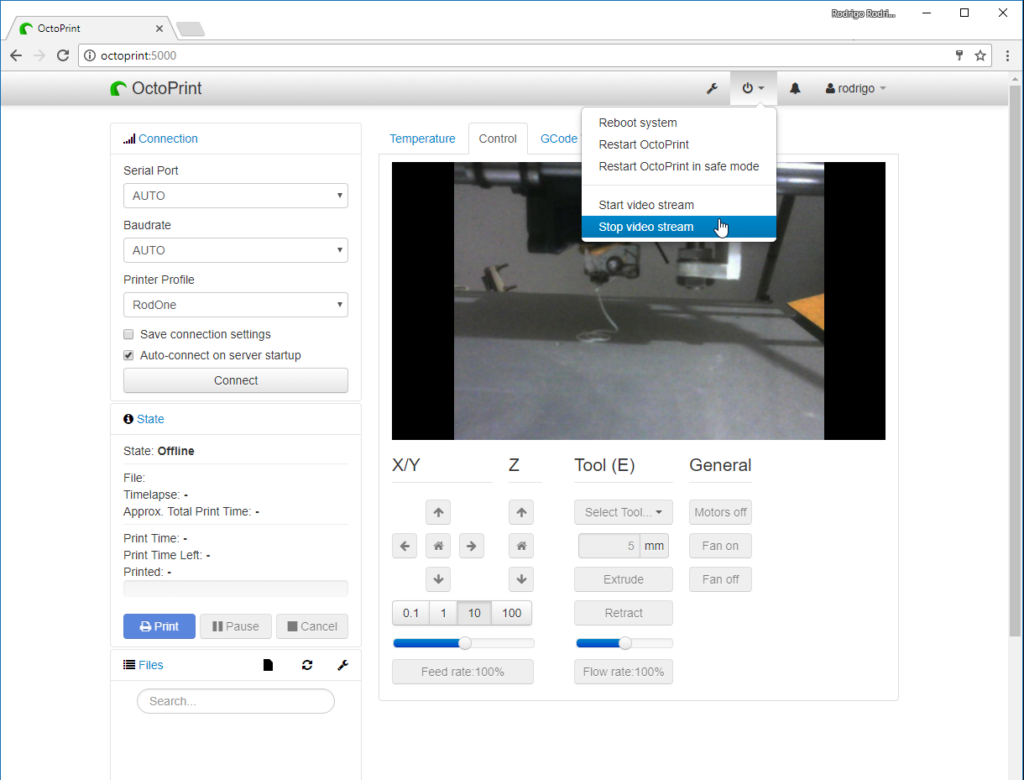1024x780 pixels.
Task: Click the Extrude button
Action: click(624, 579)
